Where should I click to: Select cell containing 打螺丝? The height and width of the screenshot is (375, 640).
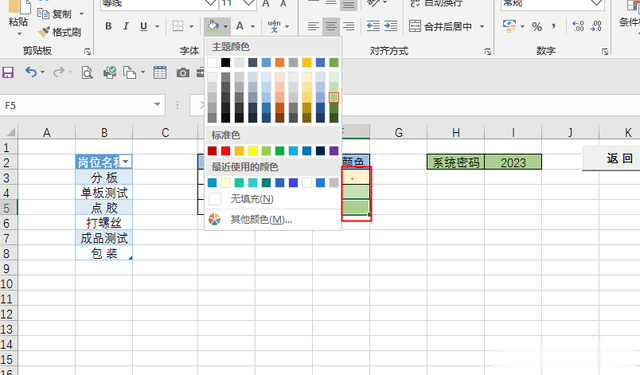(104, 223)
